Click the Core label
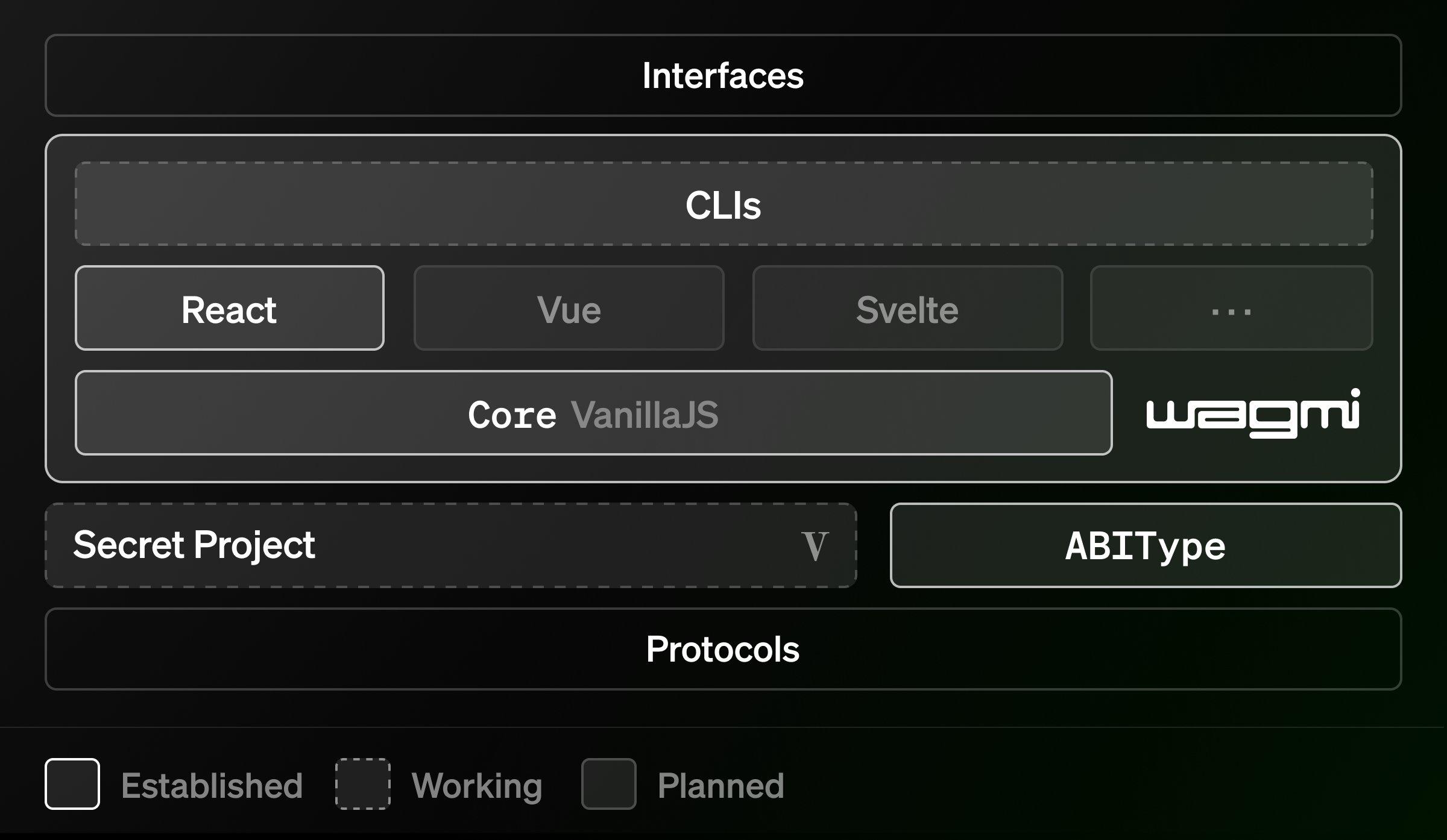1447x840 pixels. pyautogui.click(x=512, y=415)
